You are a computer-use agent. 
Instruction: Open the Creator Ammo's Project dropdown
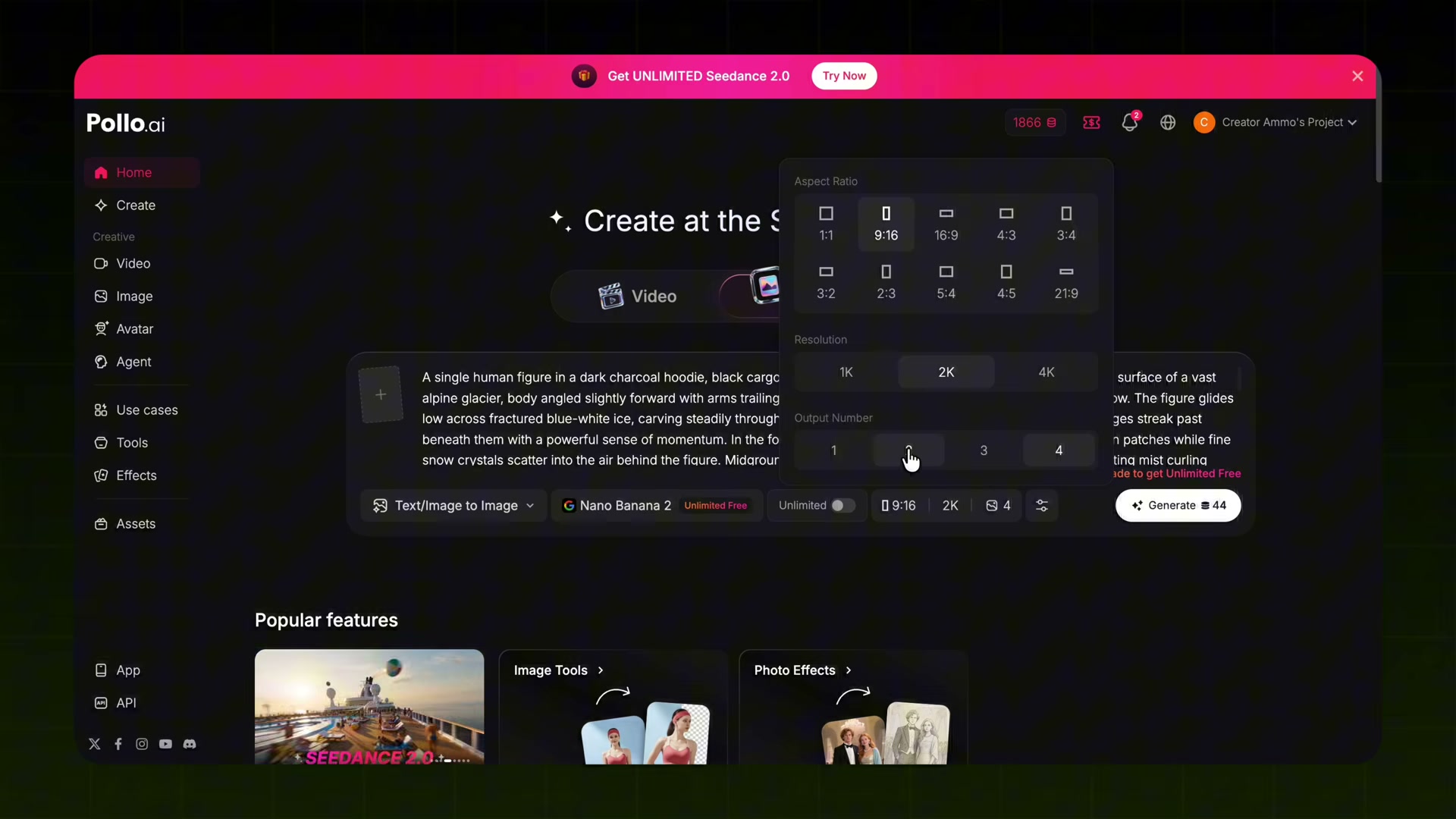pos(1289,122)
